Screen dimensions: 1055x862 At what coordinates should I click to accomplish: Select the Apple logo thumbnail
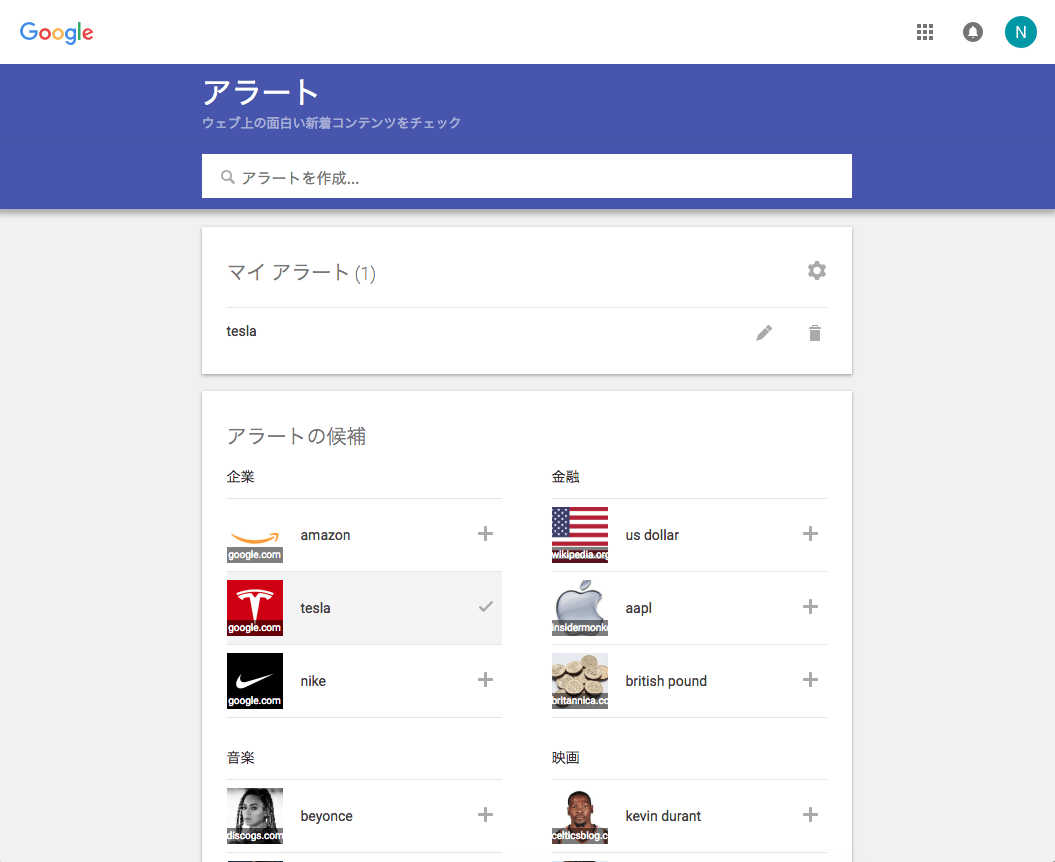tap(579, 608)
